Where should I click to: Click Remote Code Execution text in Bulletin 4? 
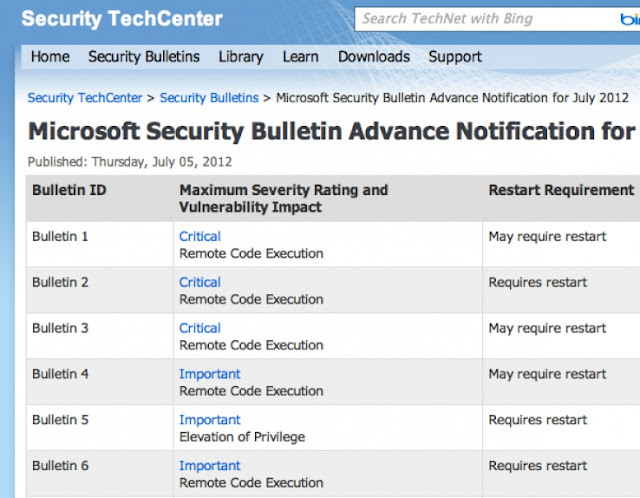click(251, 391)
